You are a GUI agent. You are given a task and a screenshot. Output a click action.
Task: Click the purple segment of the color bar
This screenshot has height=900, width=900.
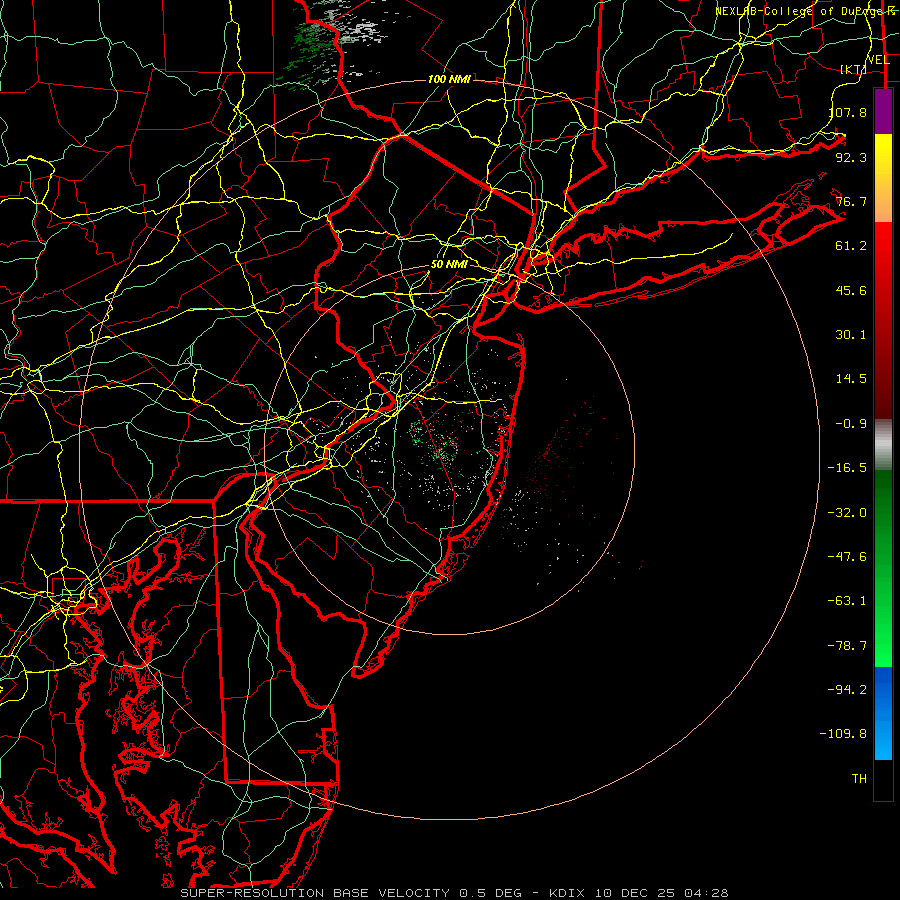tap(883, 112)
